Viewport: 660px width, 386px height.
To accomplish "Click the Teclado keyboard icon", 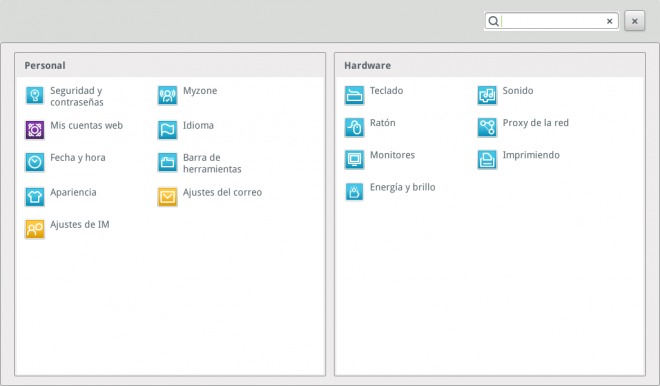I will (x=354, y=96).
